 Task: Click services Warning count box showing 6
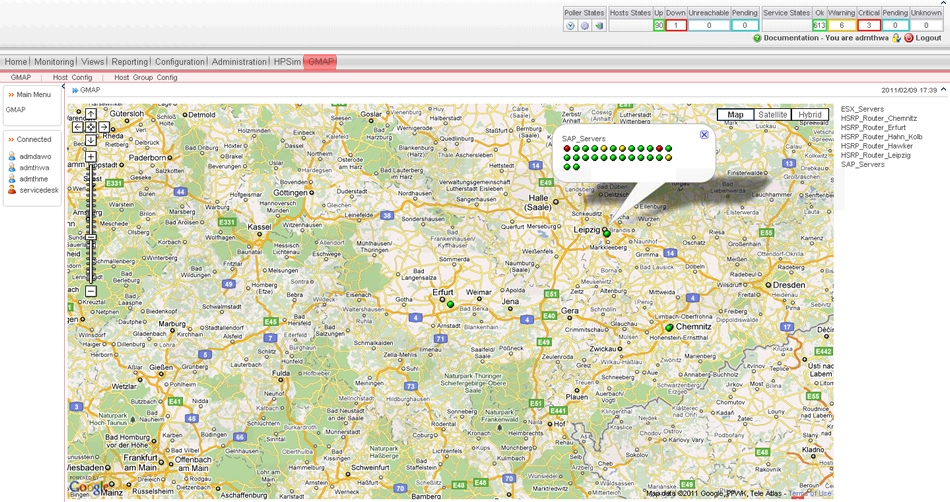coord(842,25)
